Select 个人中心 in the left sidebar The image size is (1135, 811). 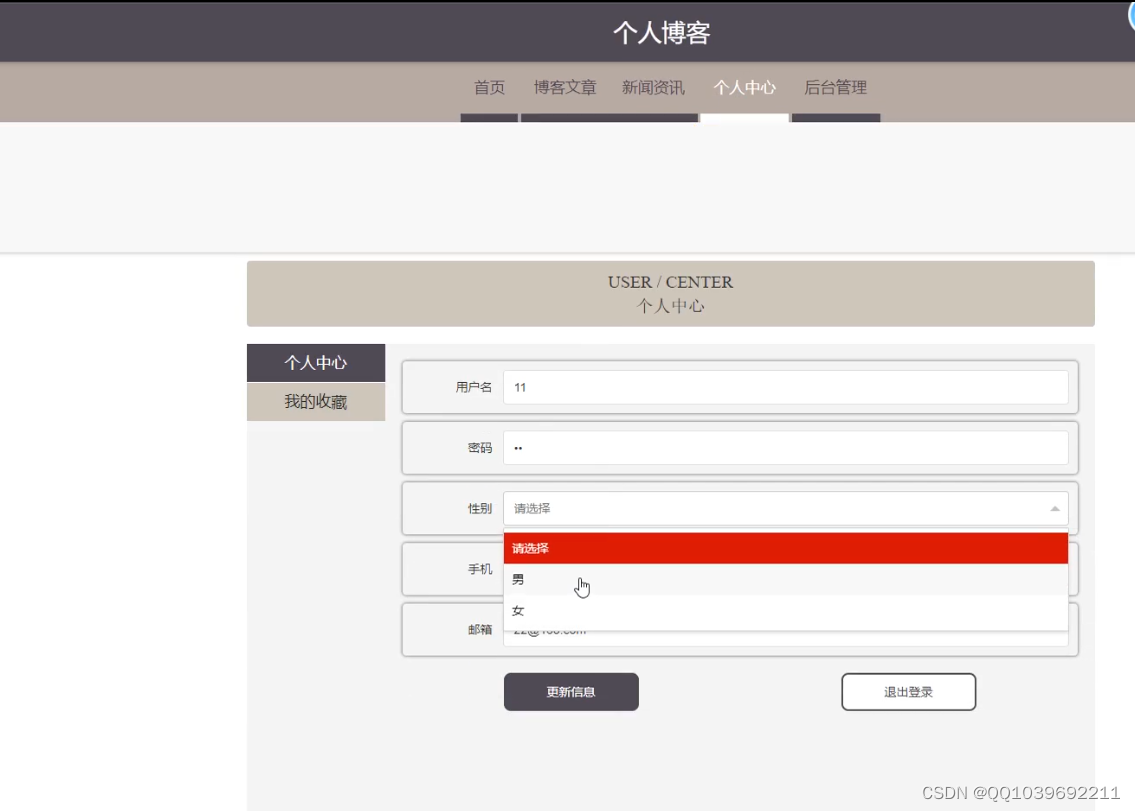coord(316,363)
